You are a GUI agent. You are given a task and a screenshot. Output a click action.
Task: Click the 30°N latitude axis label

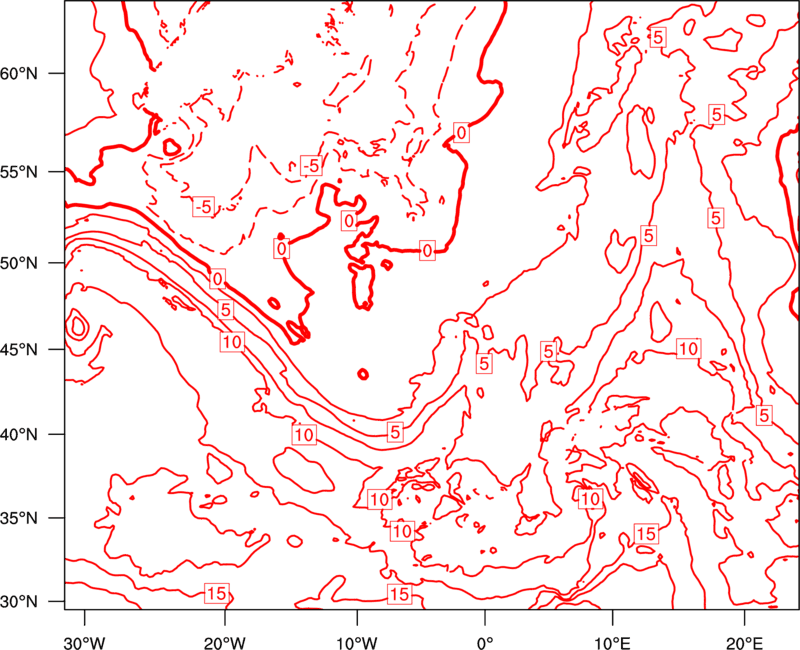click(x=19, y=602)
